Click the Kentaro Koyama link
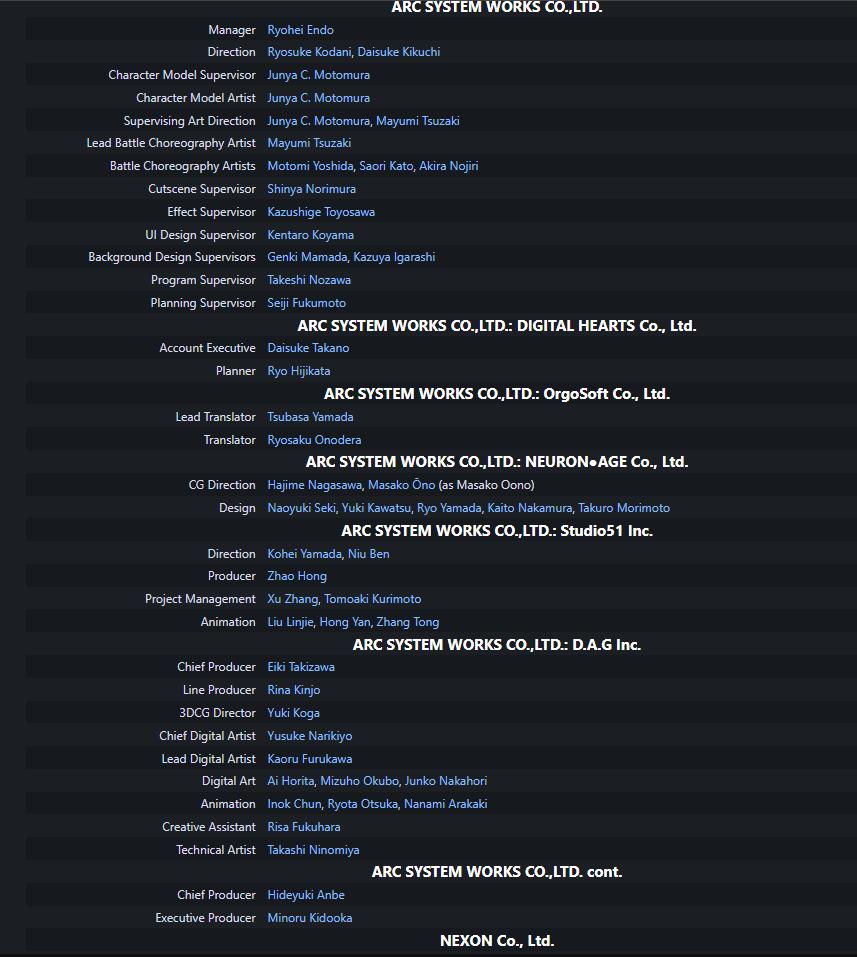Viewport: 857px width, 957px height. pos(310,235)
